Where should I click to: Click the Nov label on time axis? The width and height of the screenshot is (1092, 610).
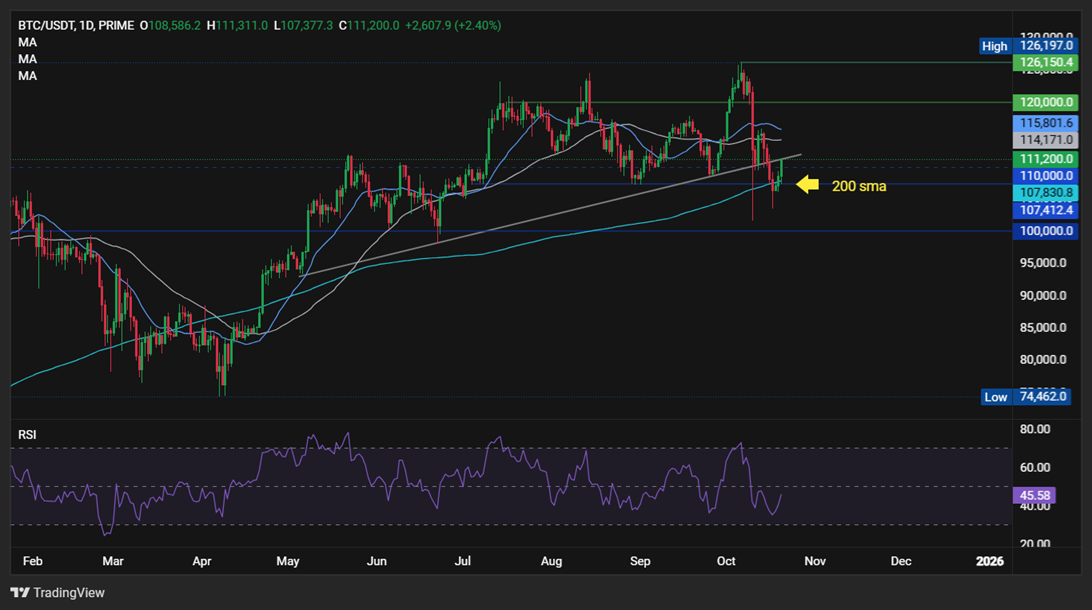click(817, 561)
